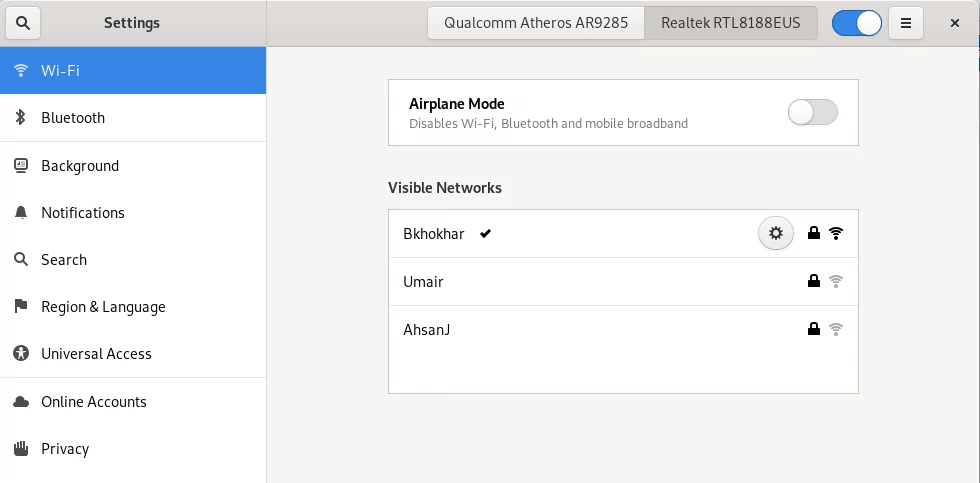This screenshot has width=980, height=483.
Task: Click the signal strength icon for AhsanJ
Action: coord(836,329)
